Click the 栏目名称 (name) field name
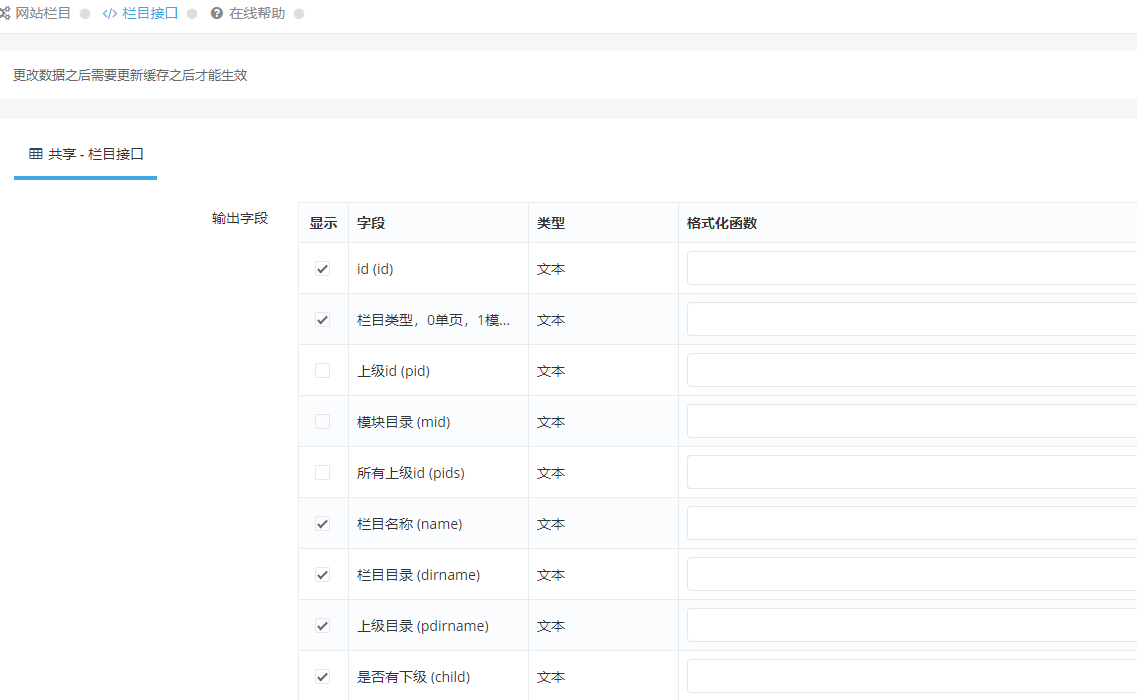 pos(410,524)
